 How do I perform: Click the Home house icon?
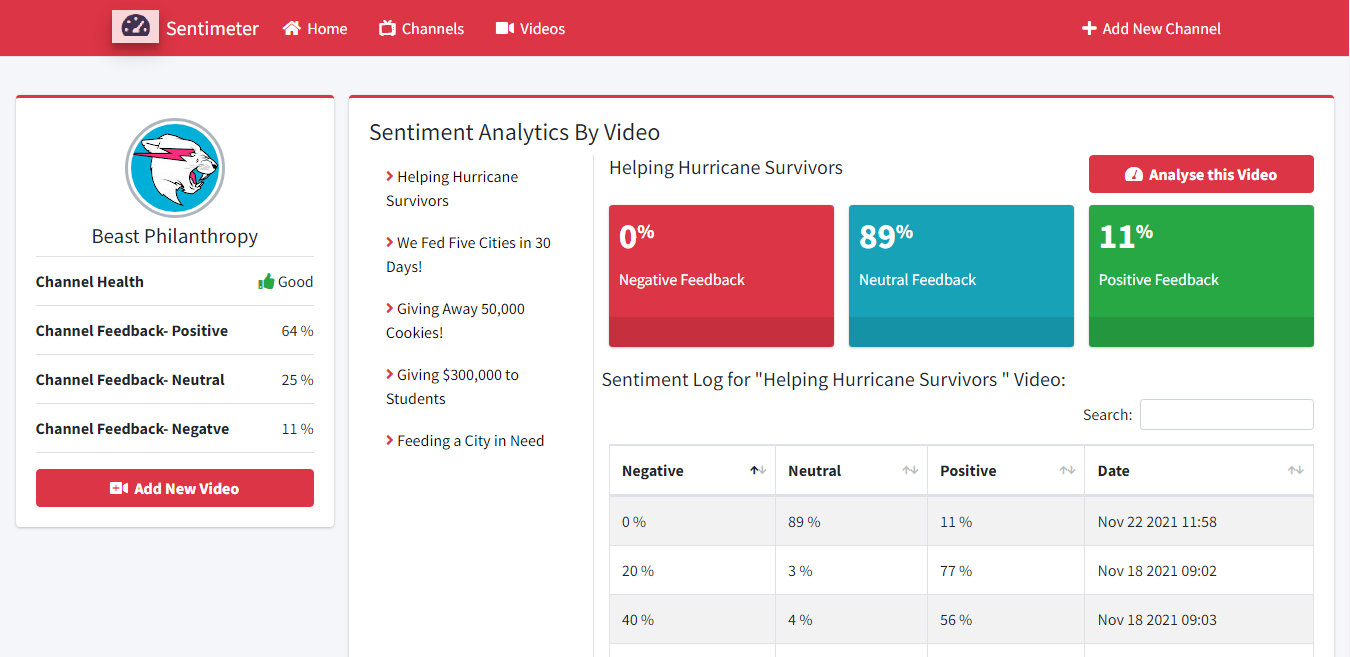click(292, 29)
